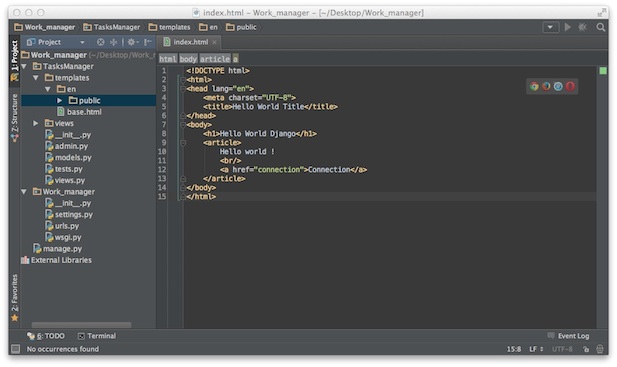Select article breadcrumb element
This screenshot has width=617, height=367.
click(x=215, y=59)
